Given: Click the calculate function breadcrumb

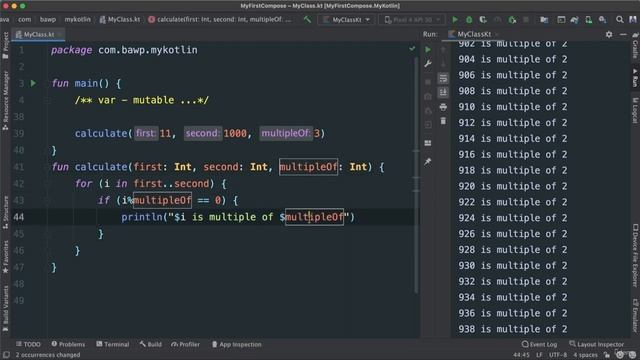Looking at the screenshot, I should click(220, 19).
